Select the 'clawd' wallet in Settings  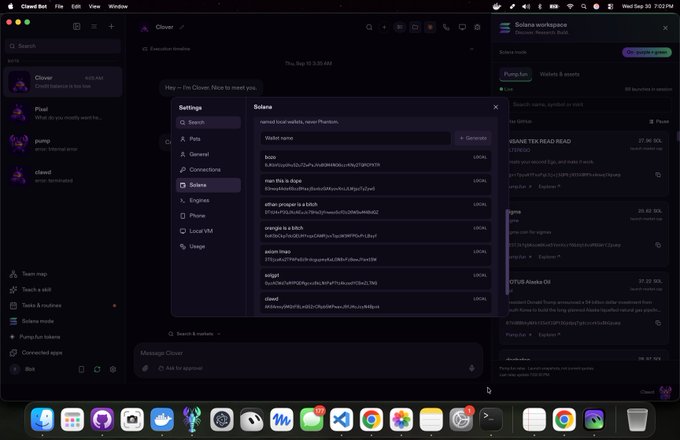click(376, 303)
